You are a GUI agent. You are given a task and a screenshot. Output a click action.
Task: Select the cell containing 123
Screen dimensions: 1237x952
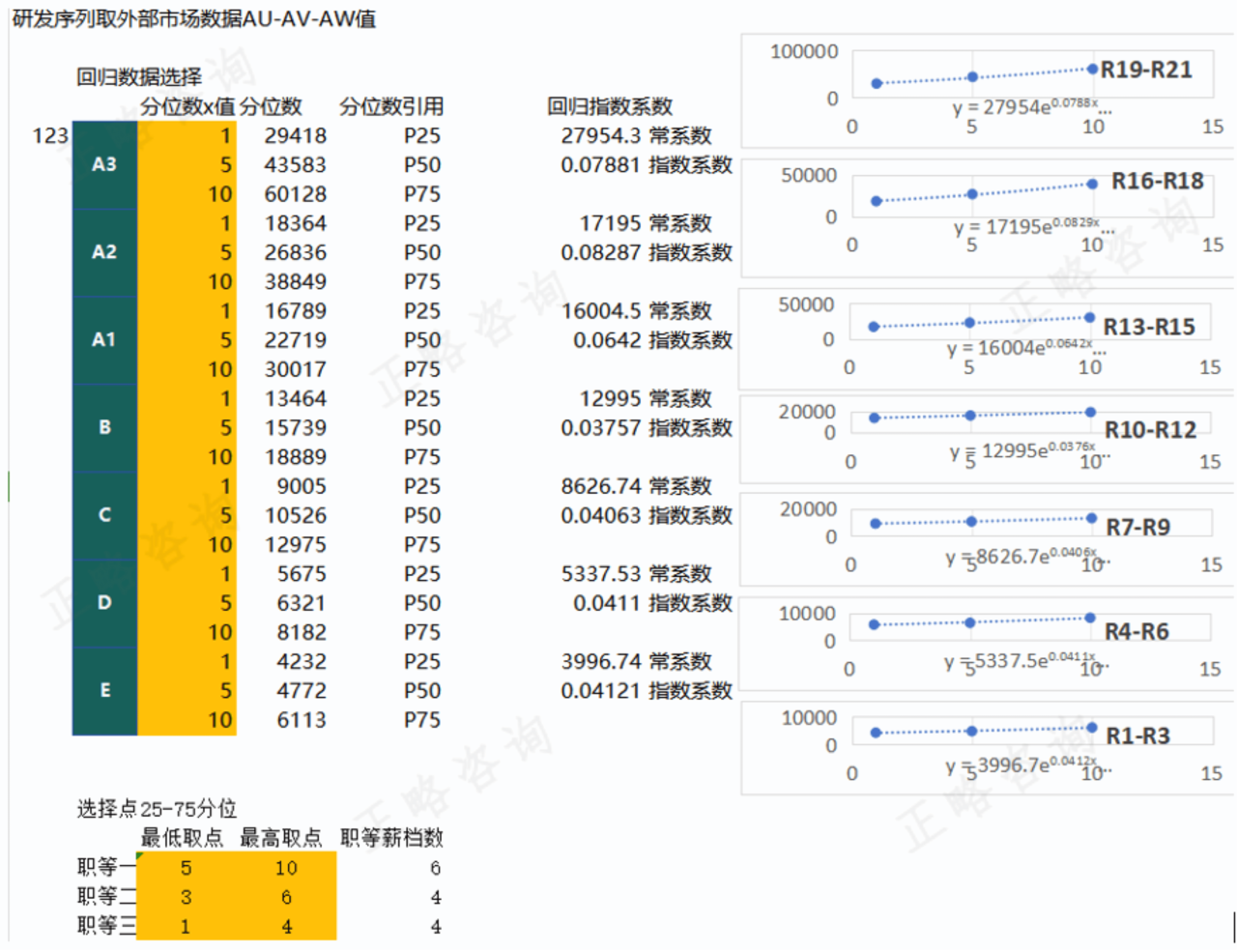50,135
